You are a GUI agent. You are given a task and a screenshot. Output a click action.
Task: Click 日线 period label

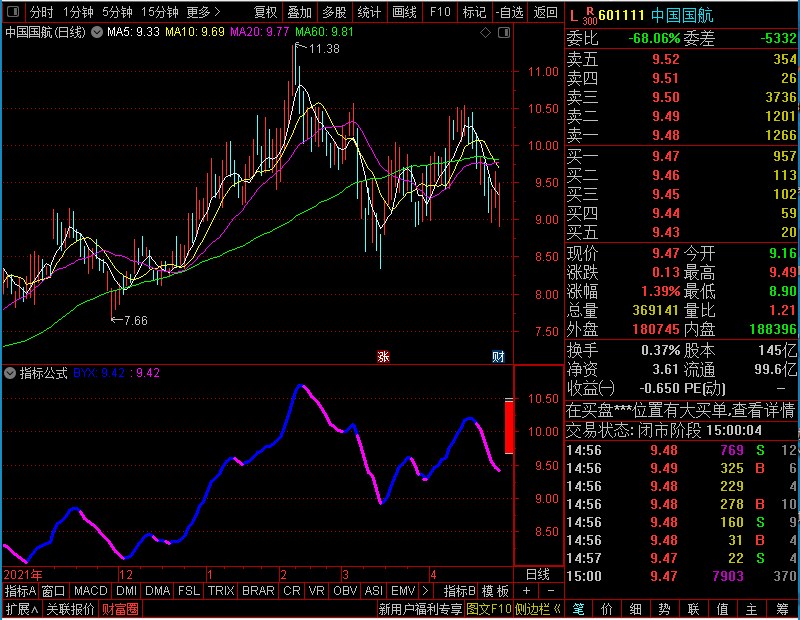coord(538,575)
